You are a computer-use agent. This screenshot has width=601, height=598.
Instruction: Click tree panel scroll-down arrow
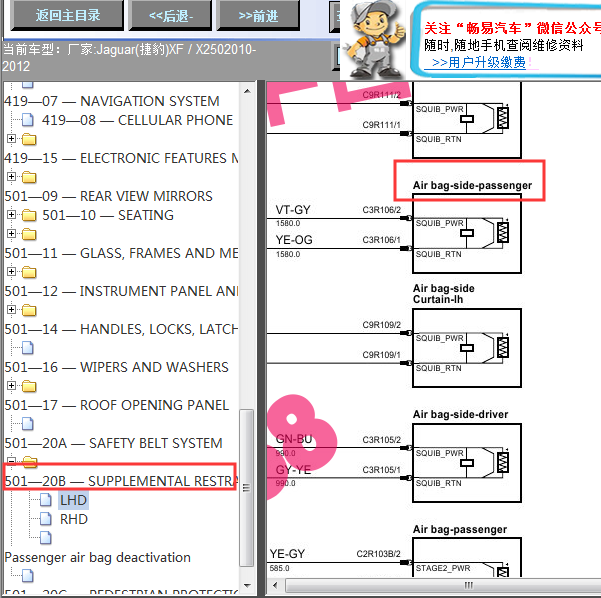[247, 586]
